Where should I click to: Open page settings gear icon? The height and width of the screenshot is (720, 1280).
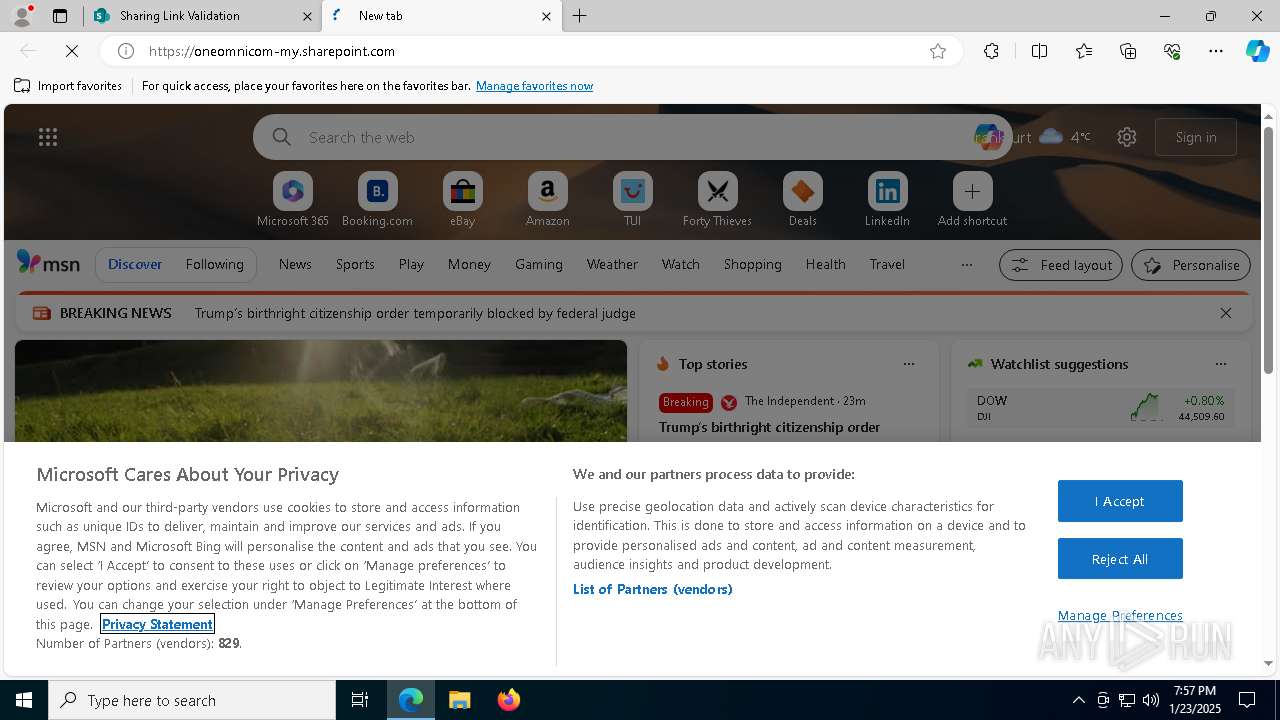1127,137
